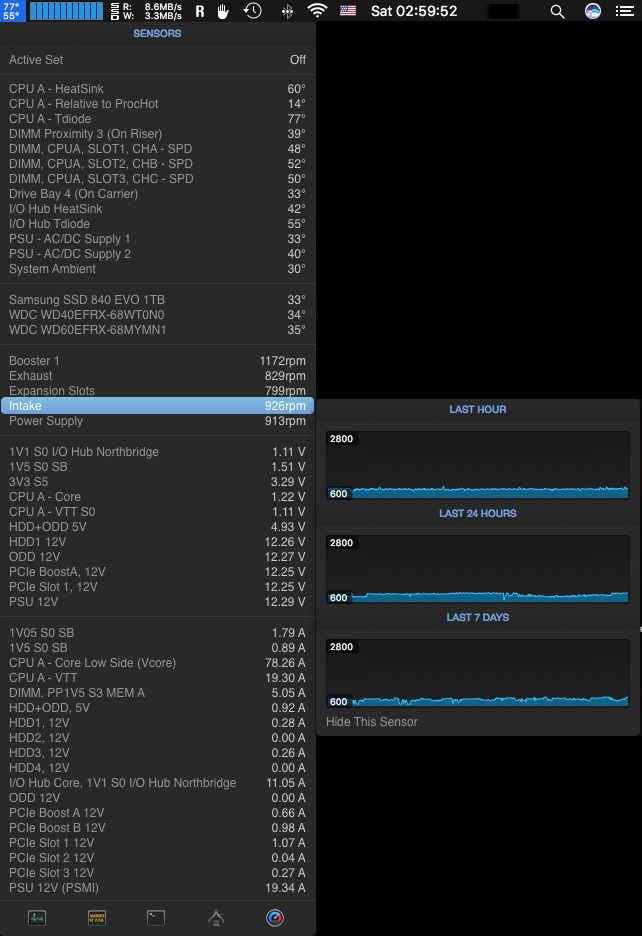This screenshot has width=642, height=936.
Task: Click Hide This Sensor
Action: 371,722
